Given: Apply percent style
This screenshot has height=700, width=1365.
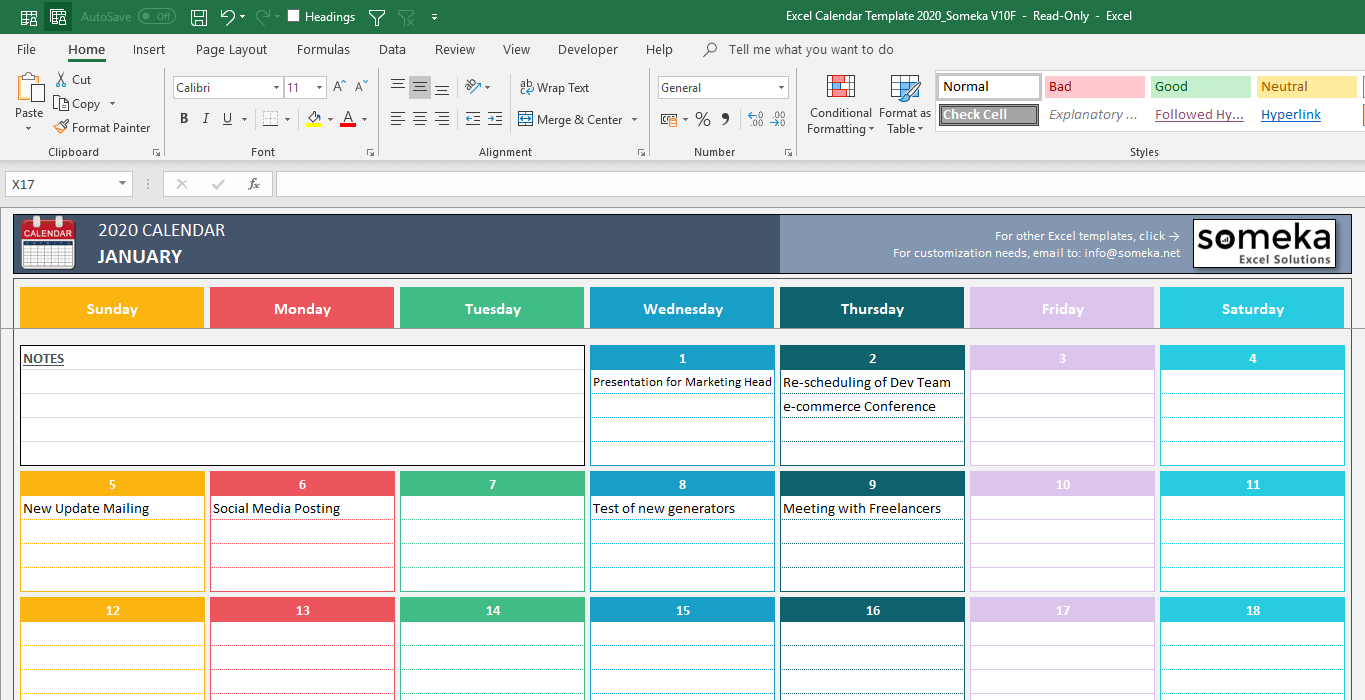Looking at the screenshot, I should pyautogui.click(x=703, y=119).
